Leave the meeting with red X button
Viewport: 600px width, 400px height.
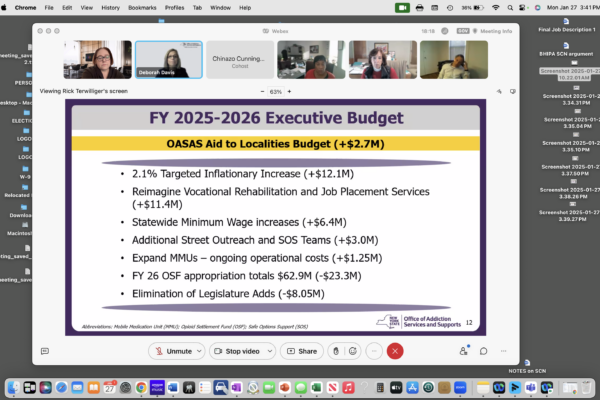tap(395, 351)
